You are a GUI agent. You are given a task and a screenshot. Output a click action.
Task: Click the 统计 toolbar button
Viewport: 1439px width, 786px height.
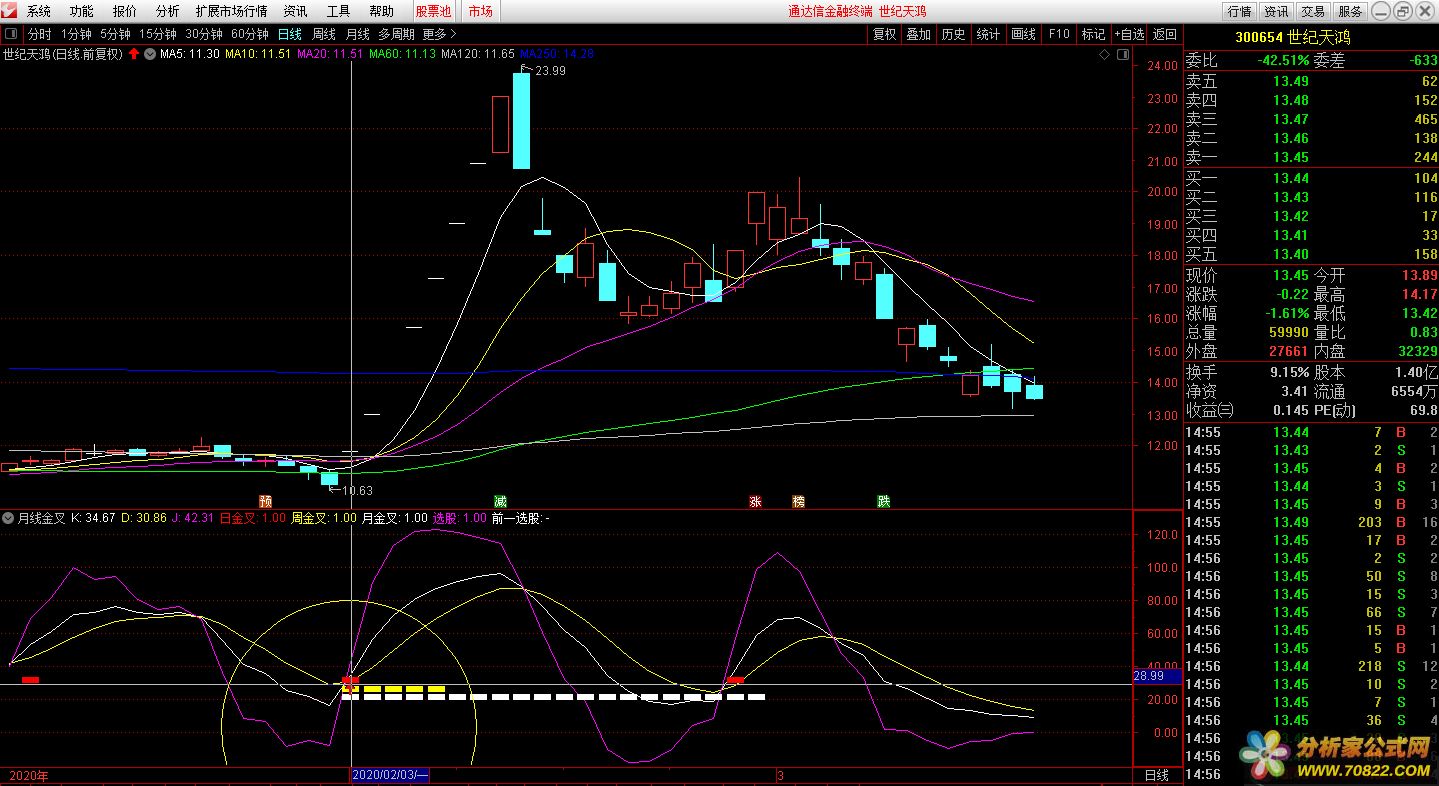click(988, 34)
